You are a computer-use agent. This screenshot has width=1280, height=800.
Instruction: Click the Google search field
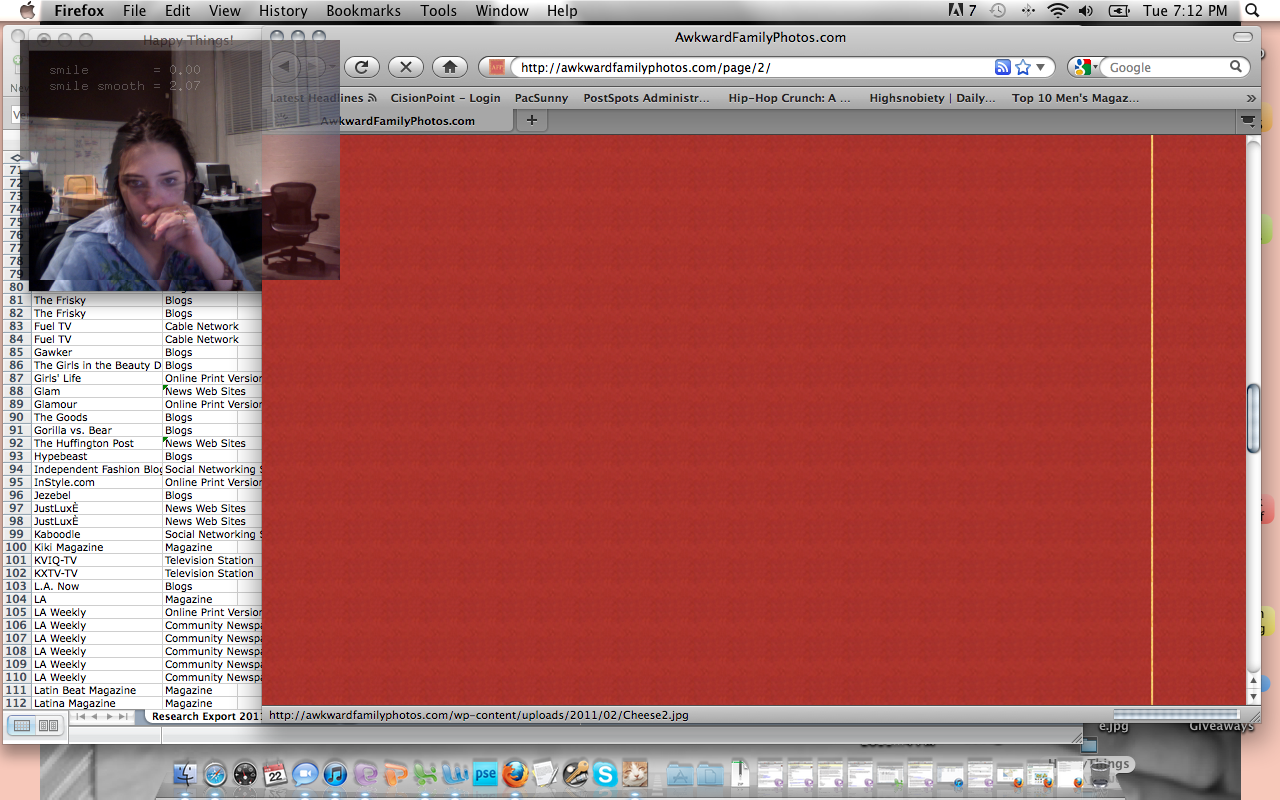(1166, 67)
